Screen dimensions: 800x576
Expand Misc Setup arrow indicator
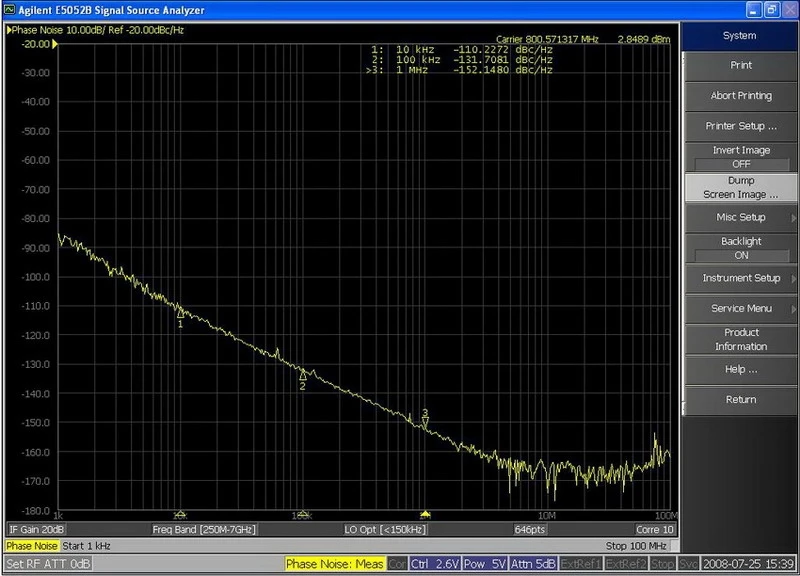(x=793, y=218)
